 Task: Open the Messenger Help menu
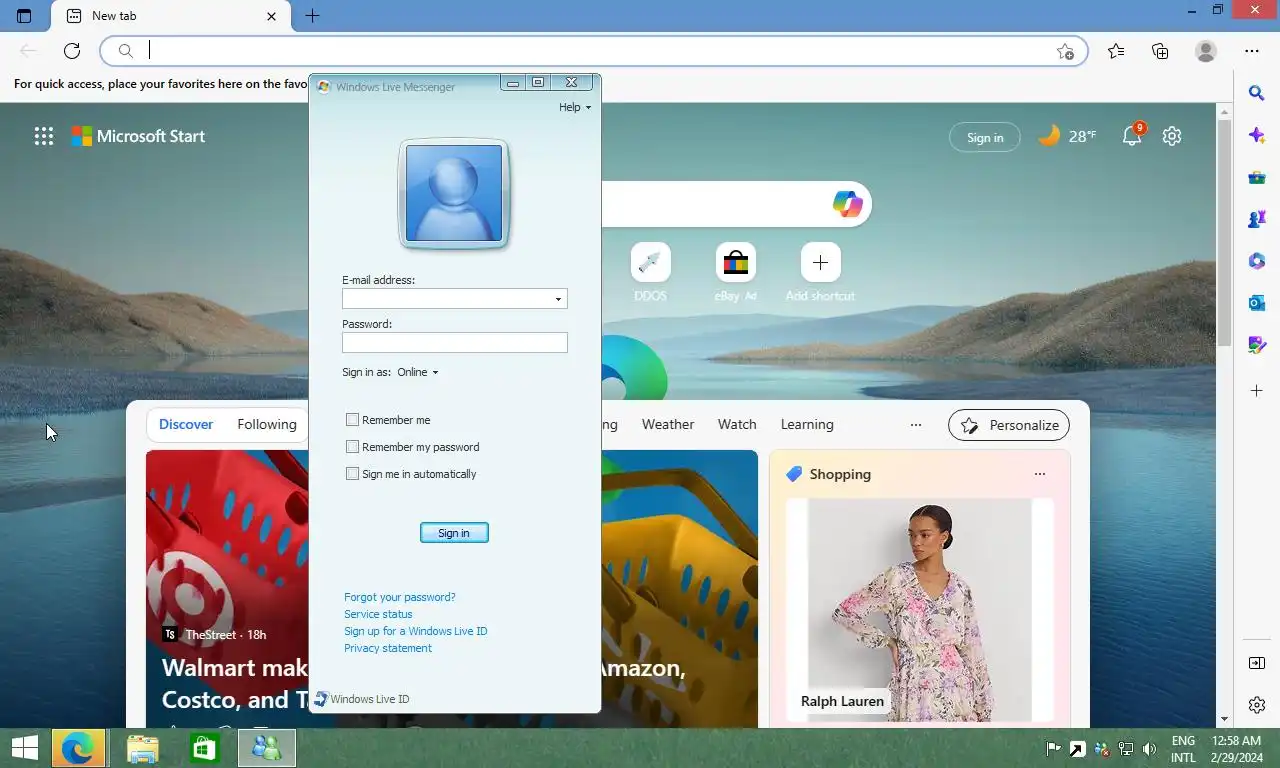pyautogui.click(x=575, y=107)
